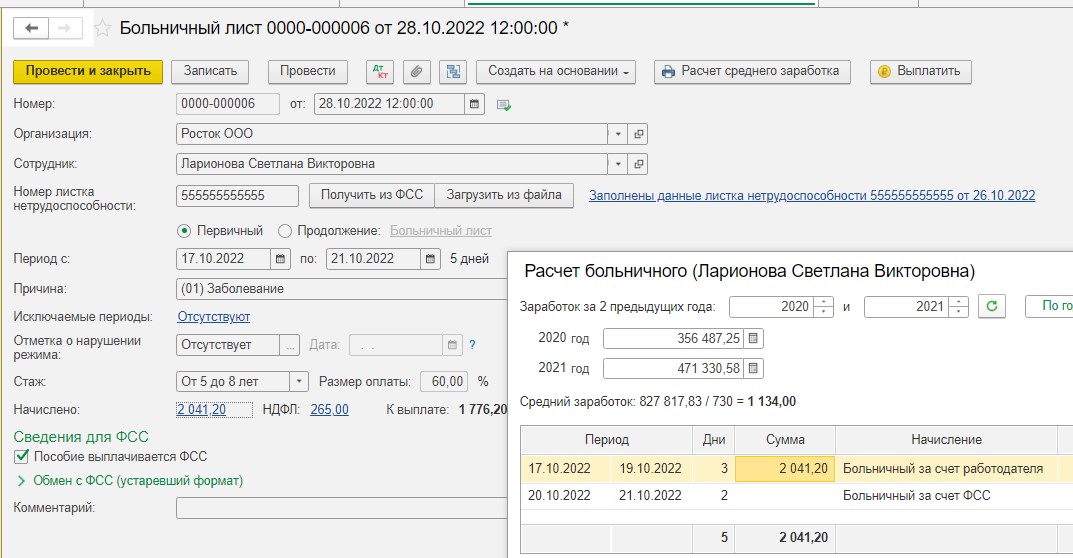Open Стаж dropdown list
Screen dimensions: 1073x558
(299, 381)
